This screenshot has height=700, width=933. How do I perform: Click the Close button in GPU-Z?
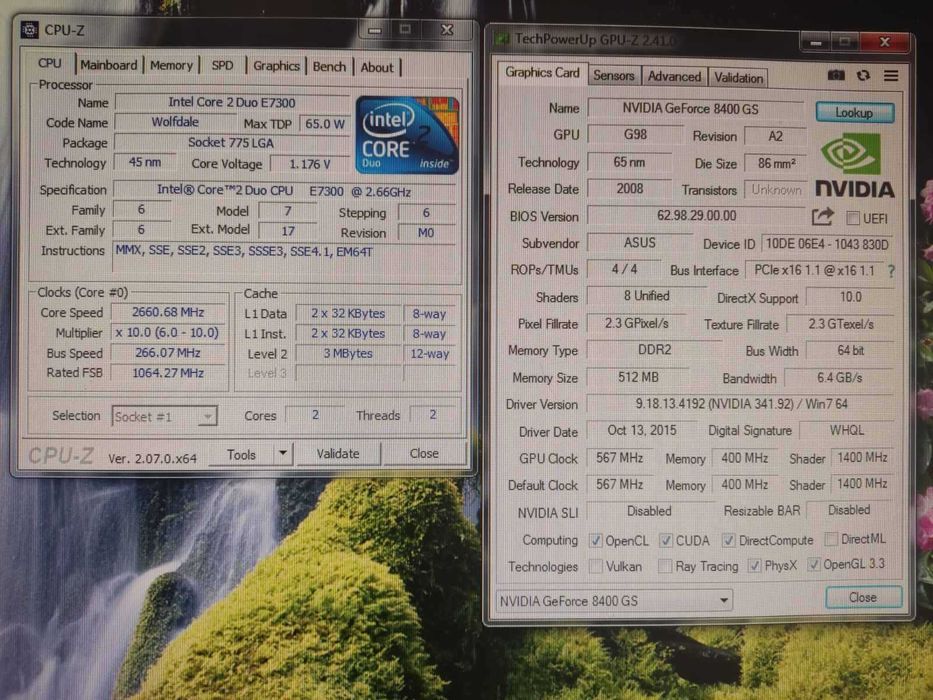pyautogui.click(x=863, y=597)
